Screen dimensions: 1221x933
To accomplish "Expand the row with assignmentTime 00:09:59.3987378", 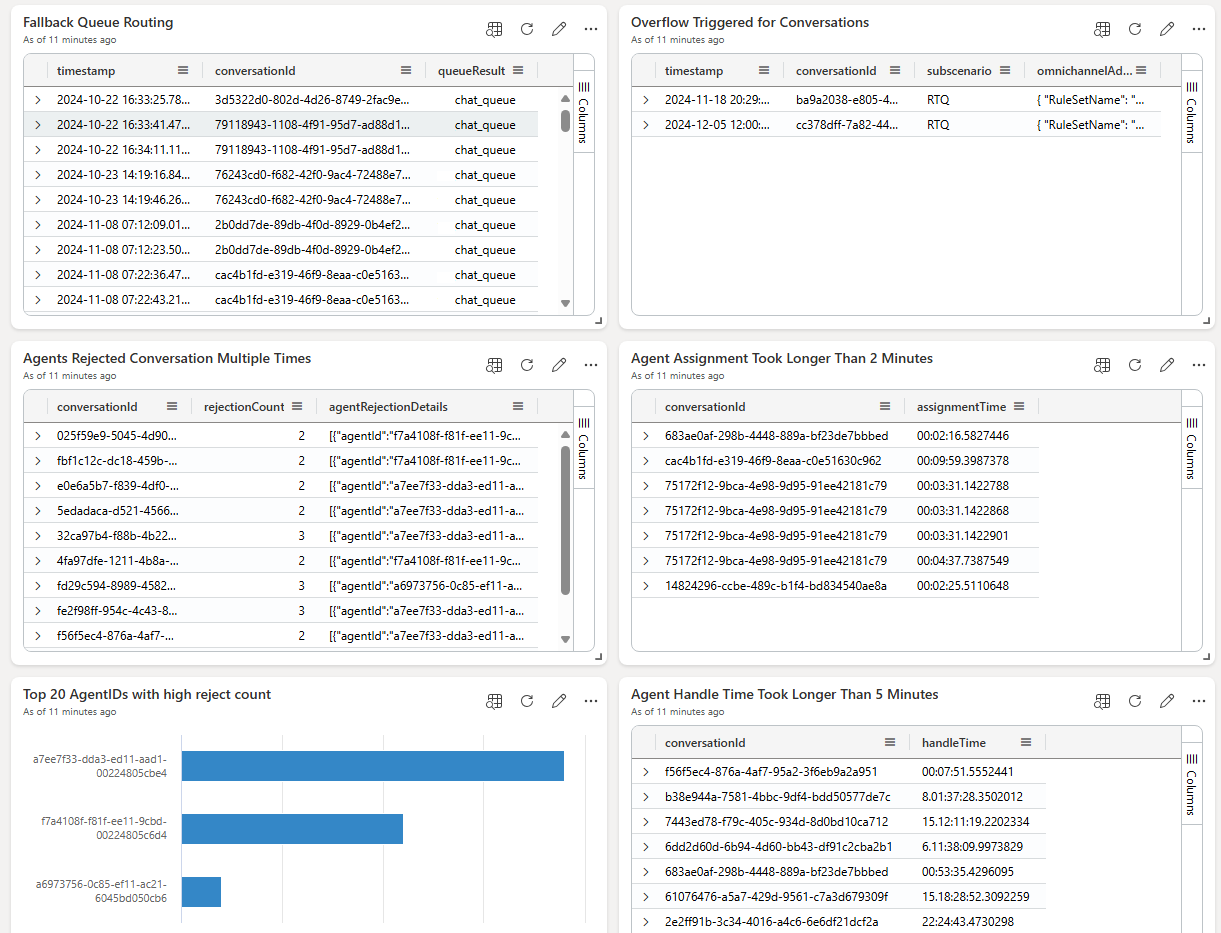I will [645, 461].
